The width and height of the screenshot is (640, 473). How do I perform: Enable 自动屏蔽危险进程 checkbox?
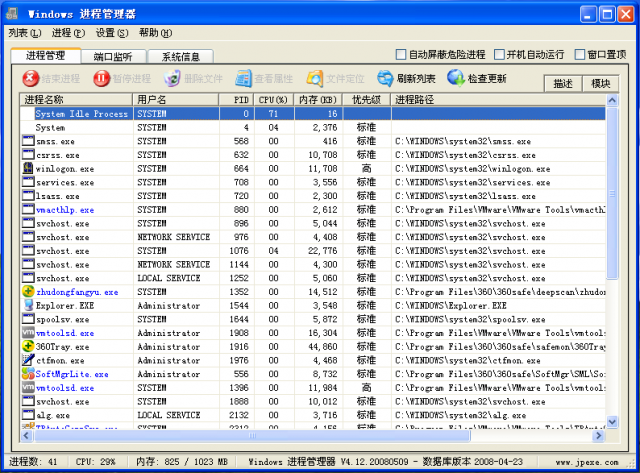(401, 55)
